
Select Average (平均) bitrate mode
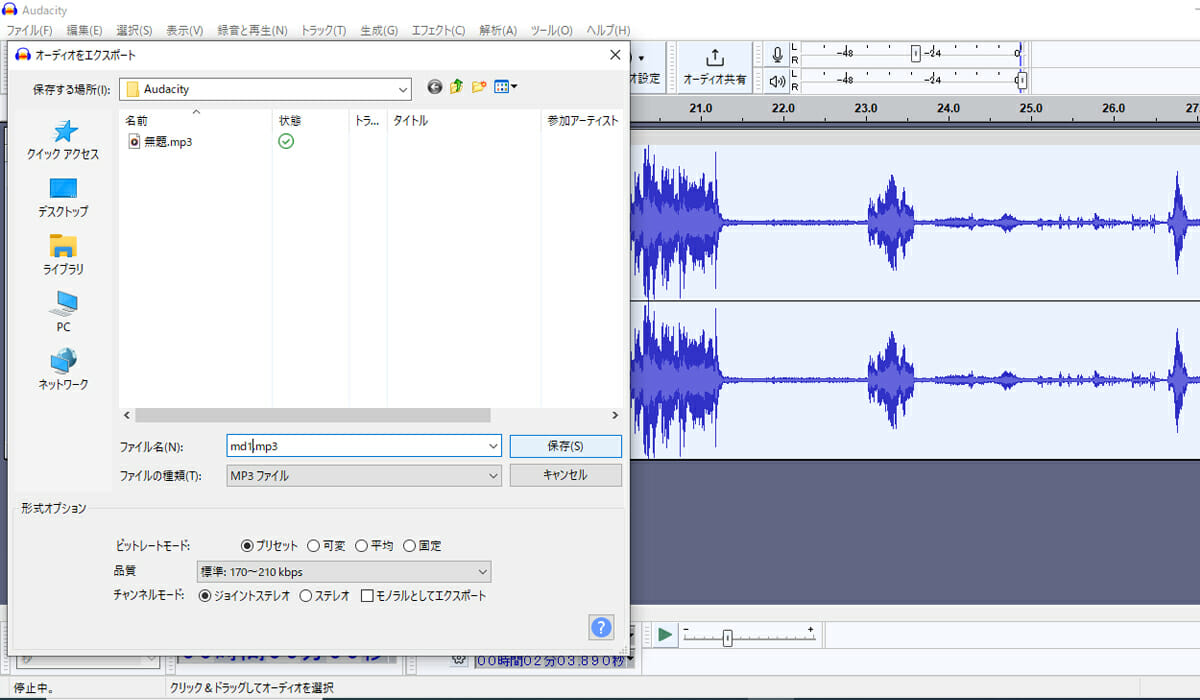[361, 546]
